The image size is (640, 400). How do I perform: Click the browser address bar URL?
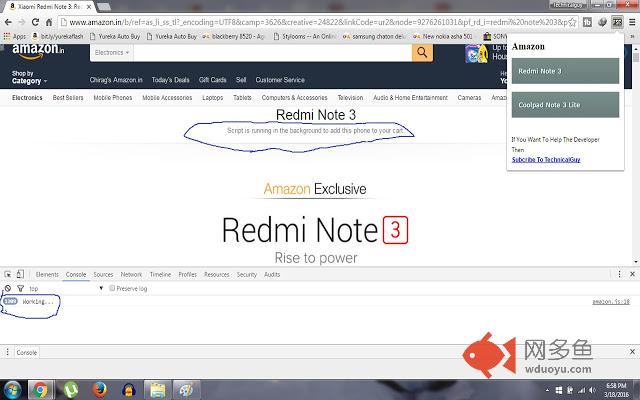click(x=318, y=22)
